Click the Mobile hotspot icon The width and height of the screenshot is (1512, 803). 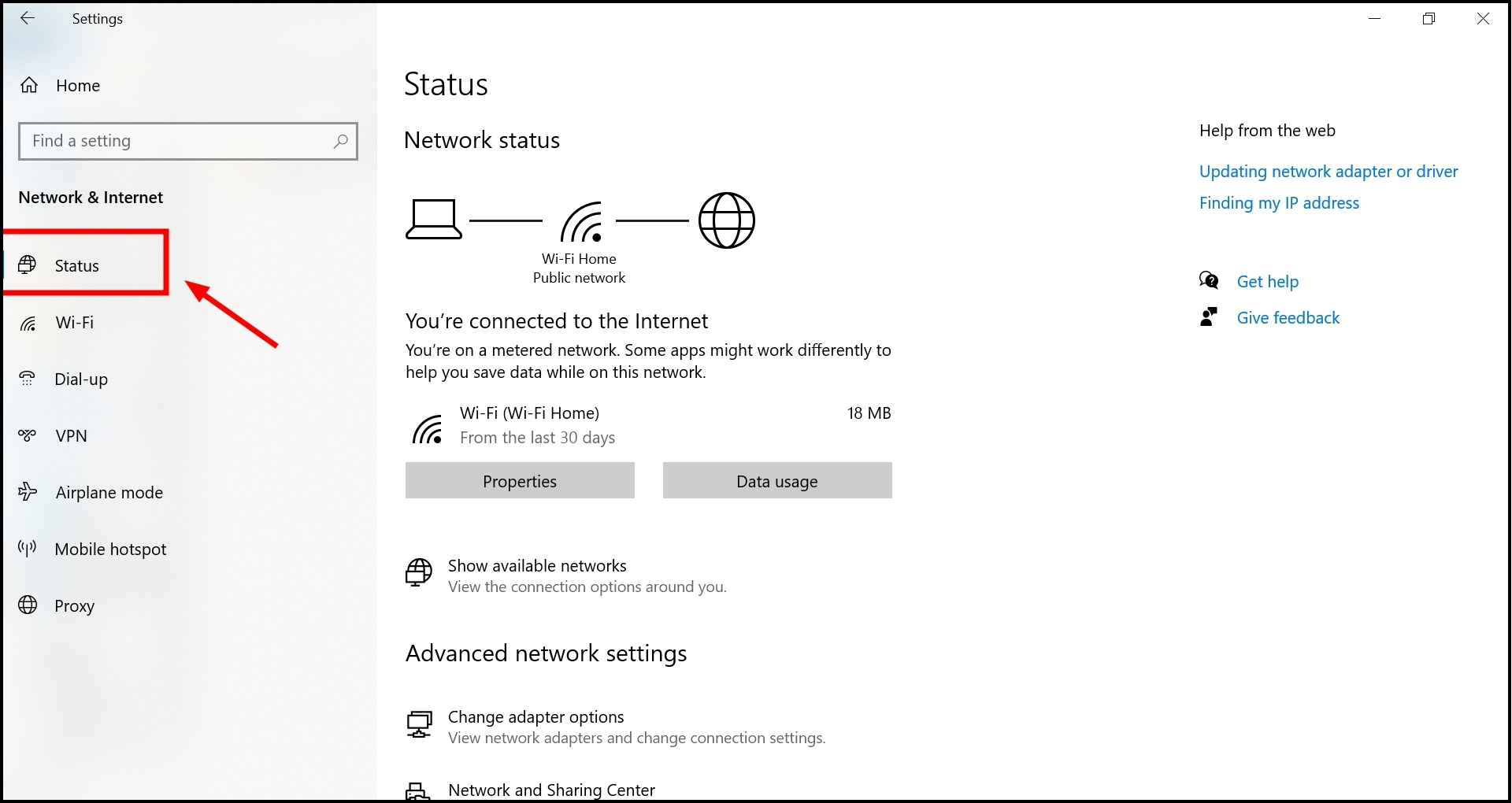click(x=28, y=549)
